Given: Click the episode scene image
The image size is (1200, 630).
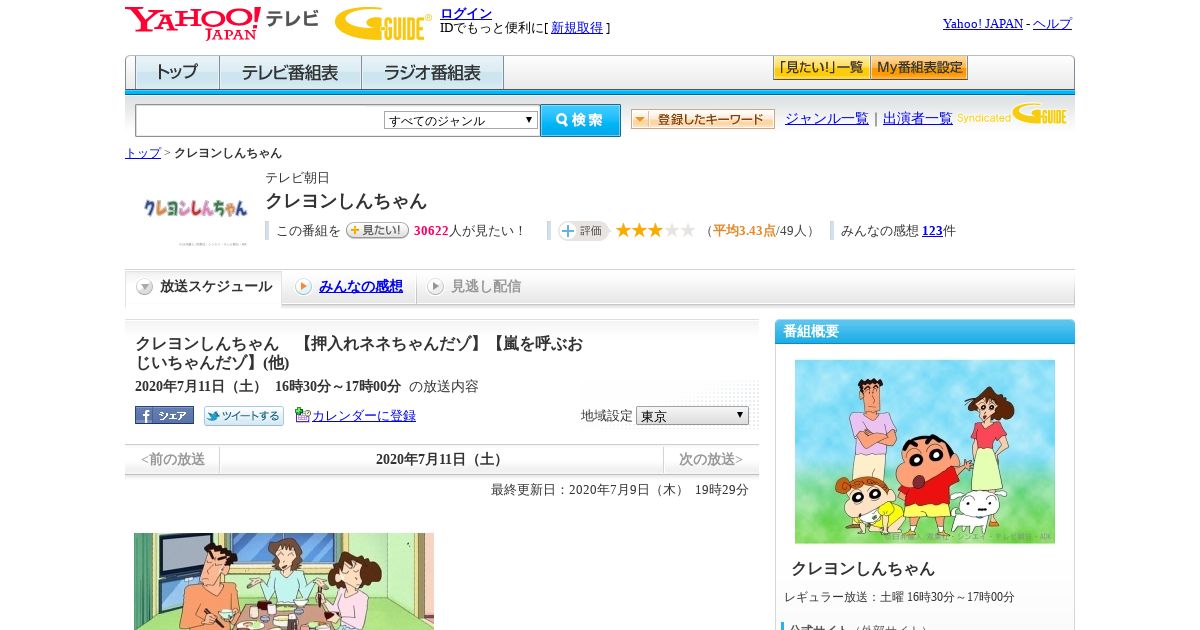Looking at the screenshot, I should pyautogui.click(x=284, y=581).
